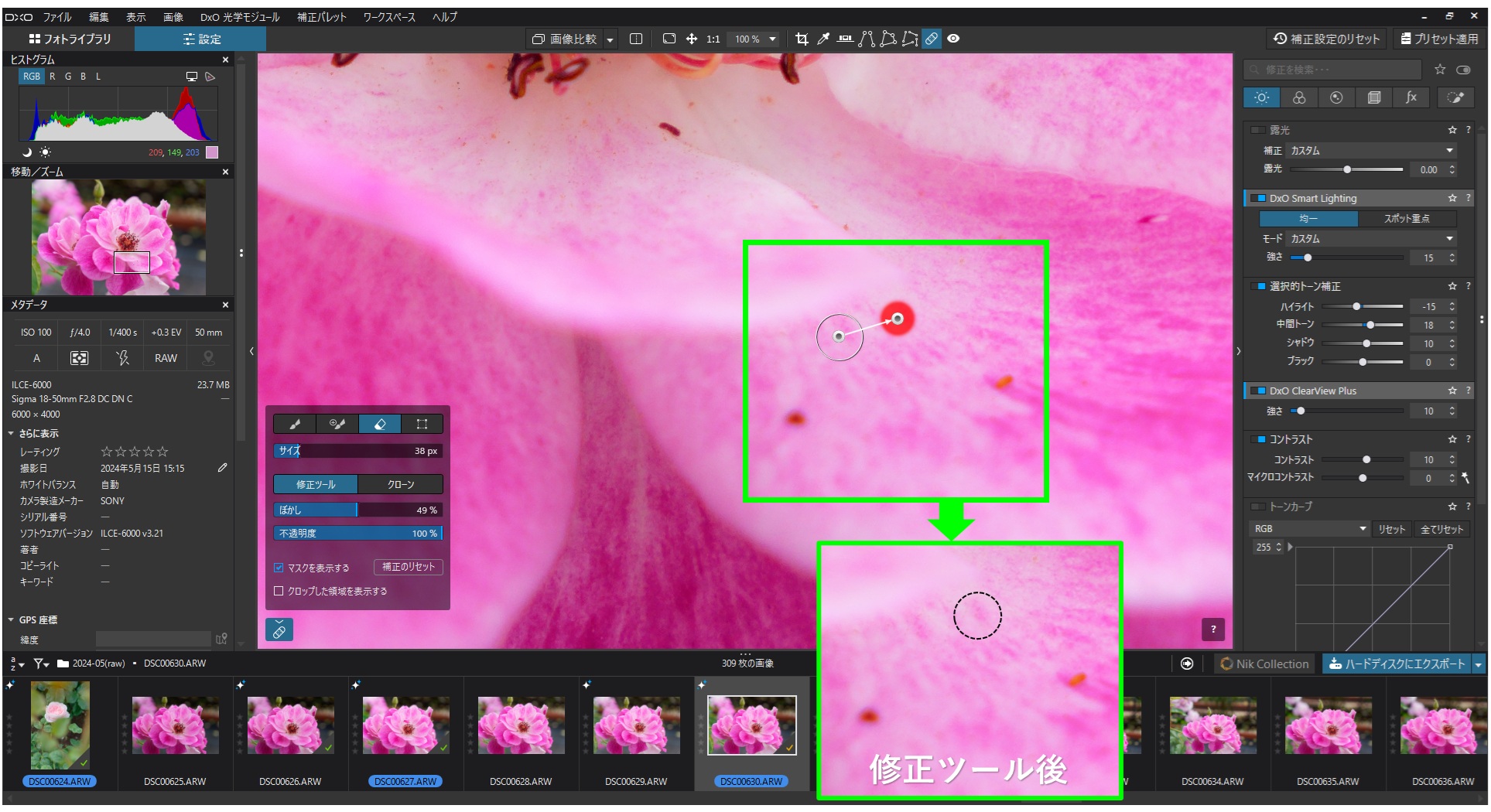Toggle the コントラスト correction switch

tap(1259, 439)
